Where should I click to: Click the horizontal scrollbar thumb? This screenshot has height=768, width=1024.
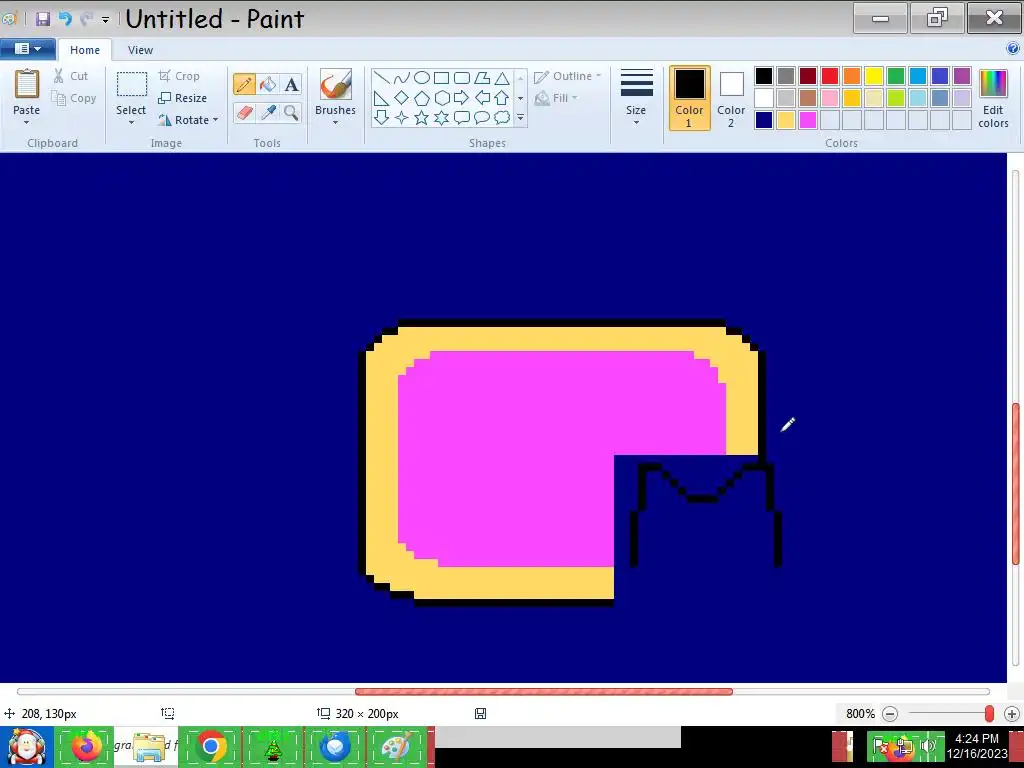tap(543, 692)
